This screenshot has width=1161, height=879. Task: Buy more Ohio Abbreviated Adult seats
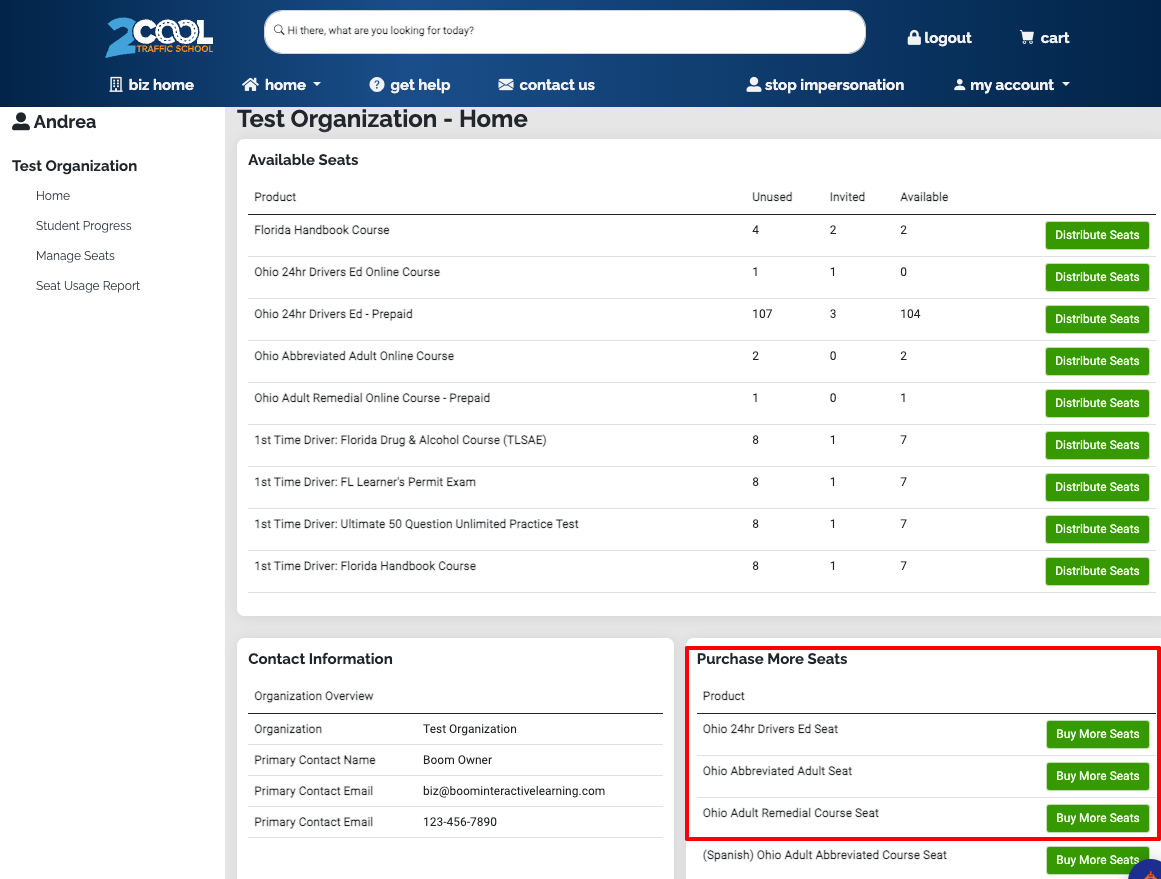pyautogui.click(x=1097, y=776)
